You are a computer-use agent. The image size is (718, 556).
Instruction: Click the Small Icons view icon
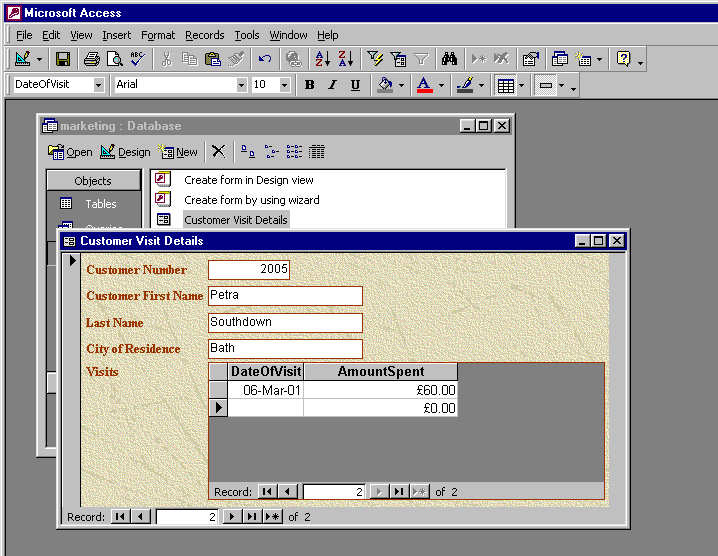coord(271,152)
